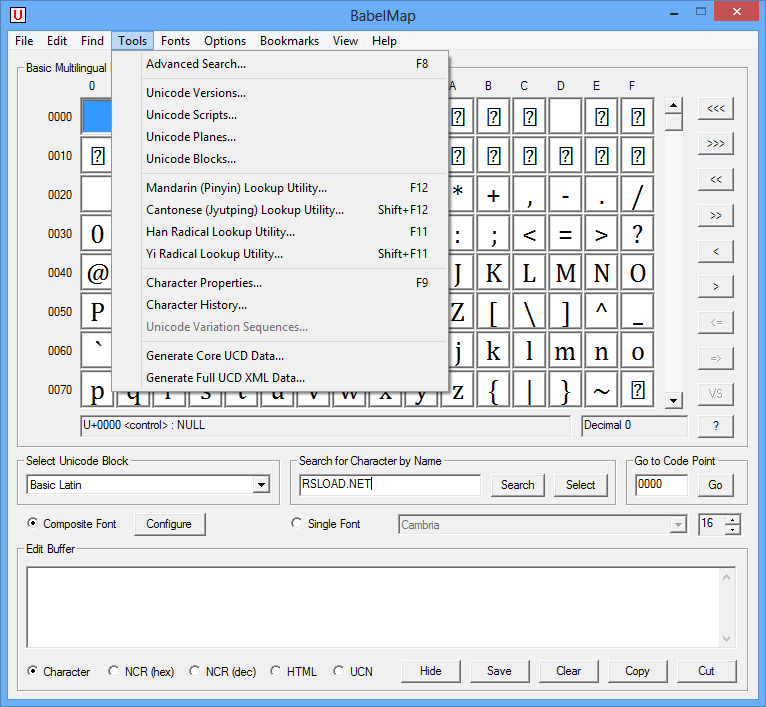Select the @ character cell
The image size is (766, 707).
97,273
